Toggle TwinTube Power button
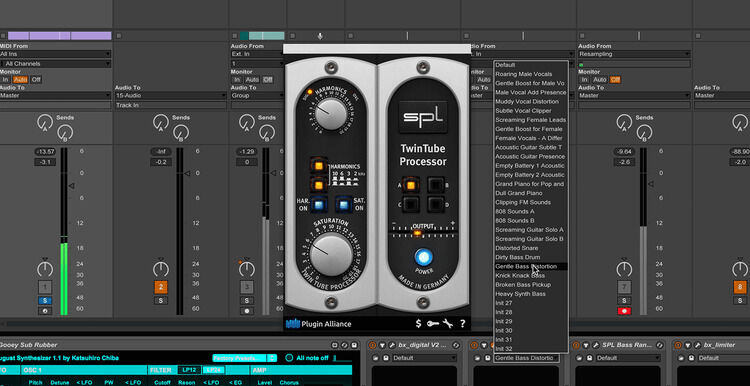750x386 pixels. (x=423, y=257)
